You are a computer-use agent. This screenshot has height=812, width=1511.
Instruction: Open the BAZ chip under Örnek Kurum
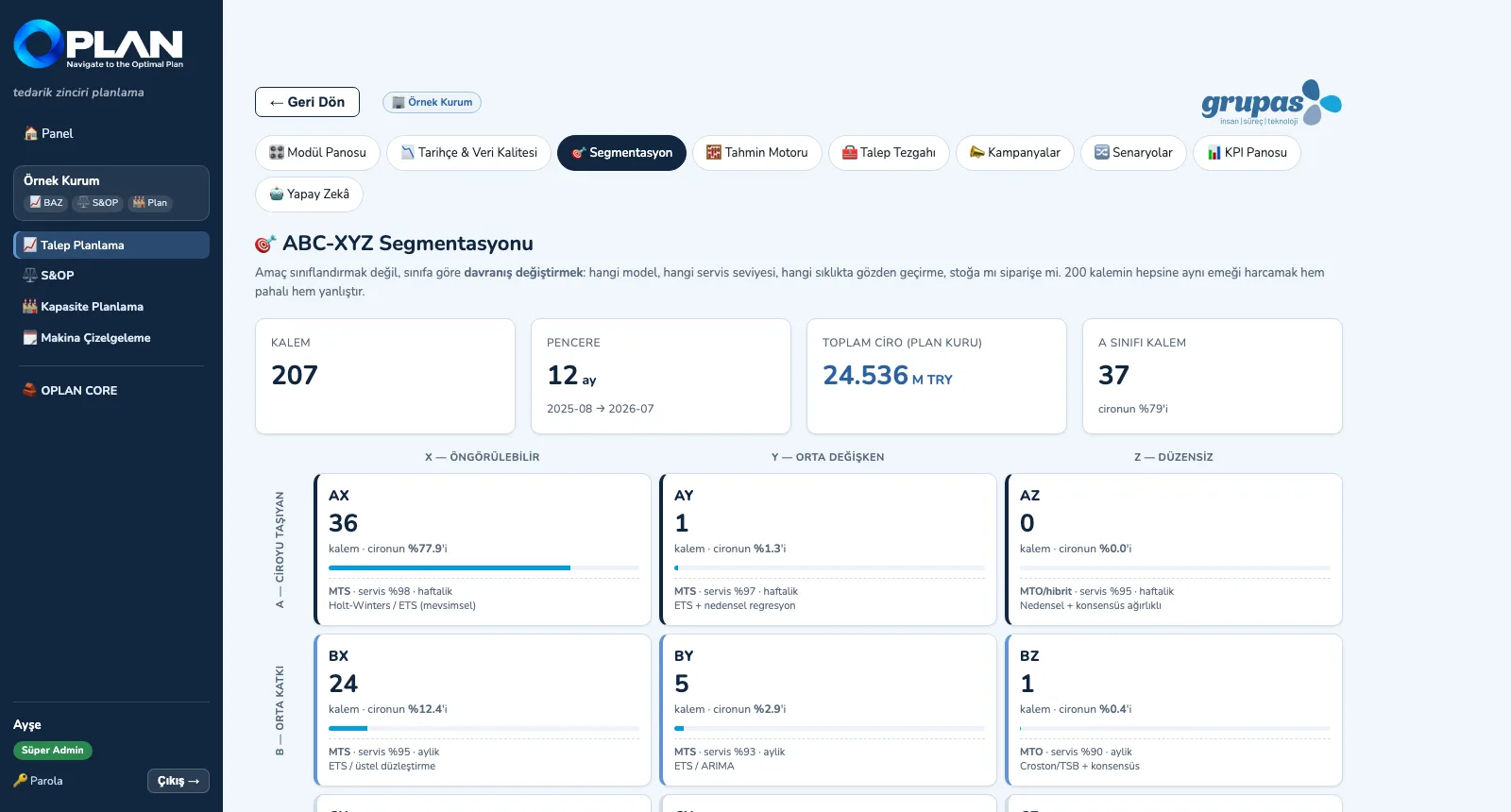[x=46, y=202]
